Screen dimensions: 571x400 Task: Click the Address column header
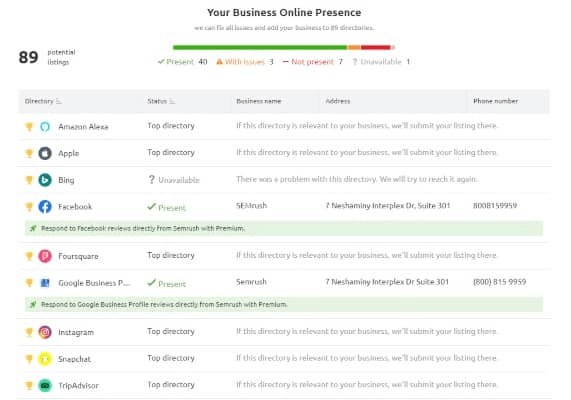[338, 101]
